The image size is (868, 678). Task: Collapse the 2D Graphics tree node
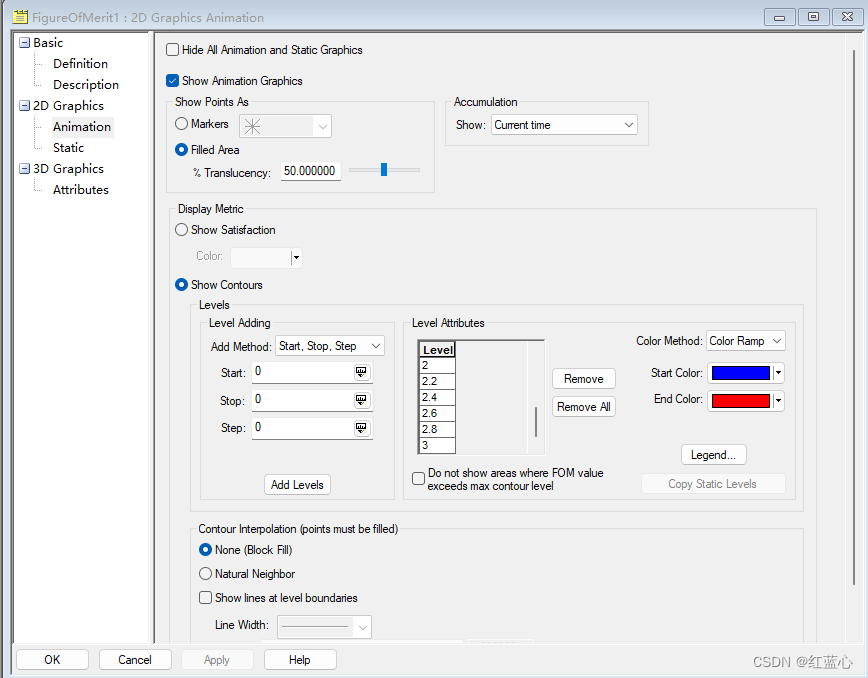(24, 106)
